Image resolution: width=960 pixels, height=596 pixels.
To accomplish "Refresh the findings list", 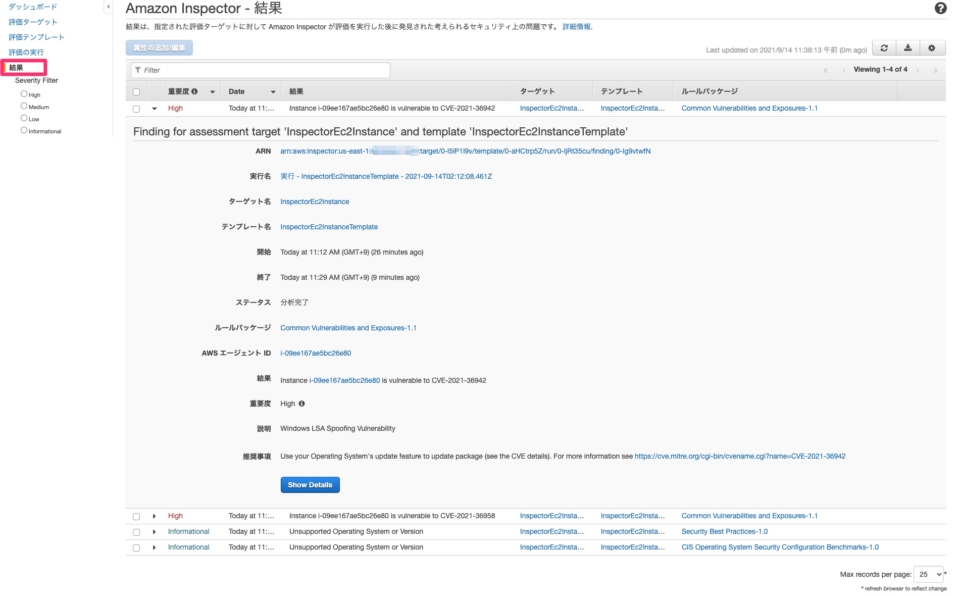I will tap(883, 48).
